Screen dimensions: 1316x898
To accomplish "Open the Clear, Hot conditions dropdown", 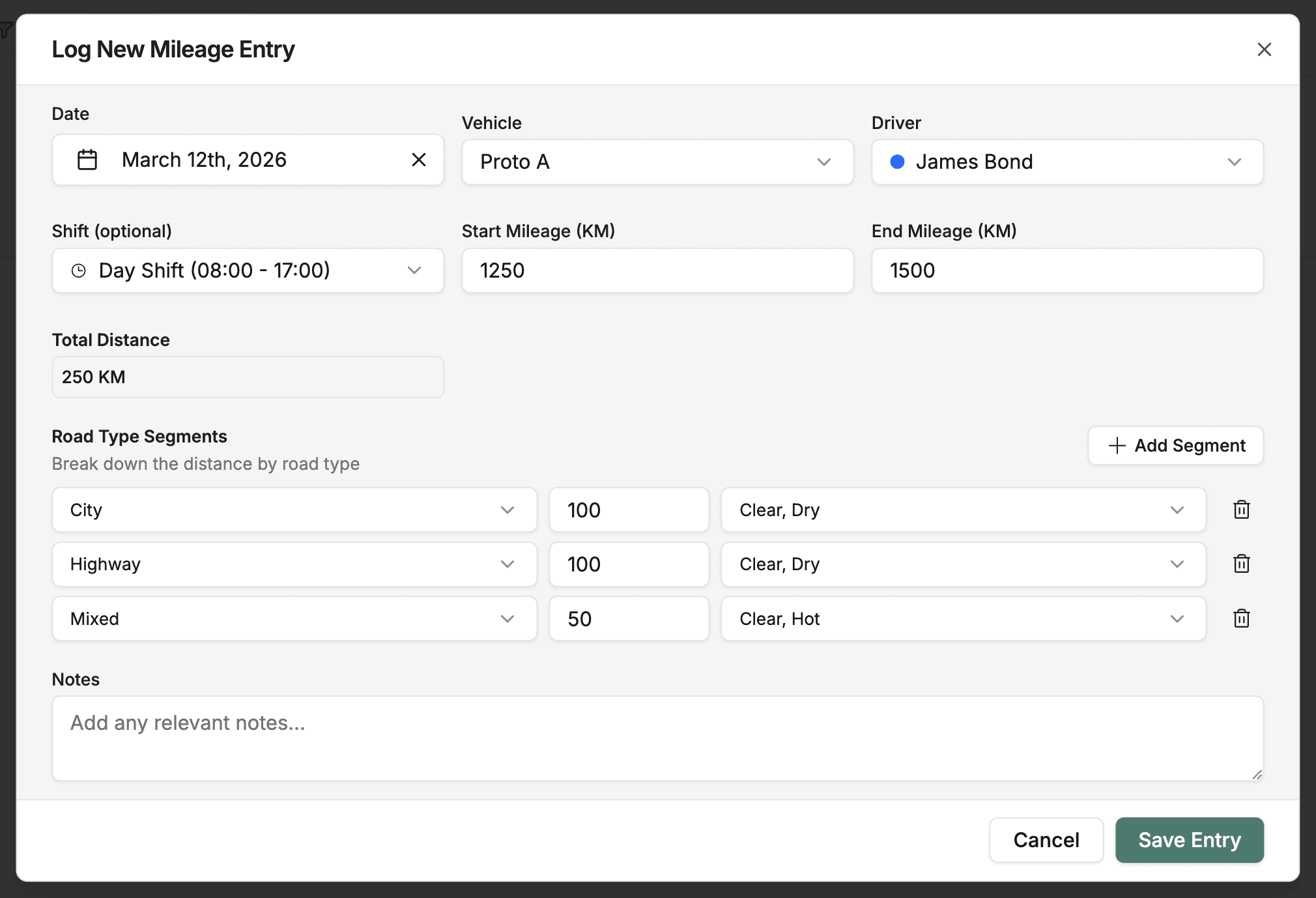I will click(x=964, y=618).
